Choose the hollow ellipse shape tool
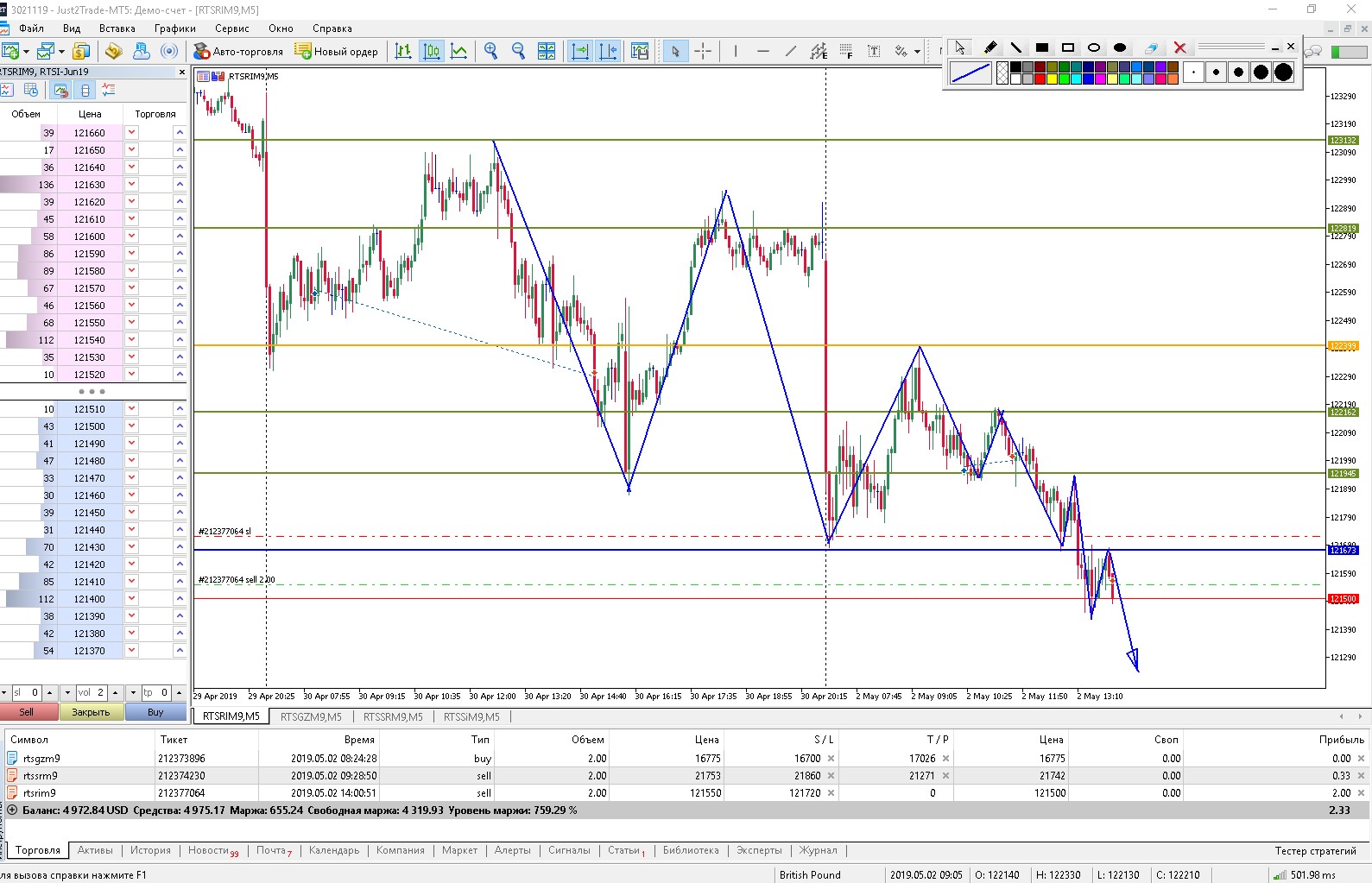Screen dimensions: 1372x883 point(1093,47)
